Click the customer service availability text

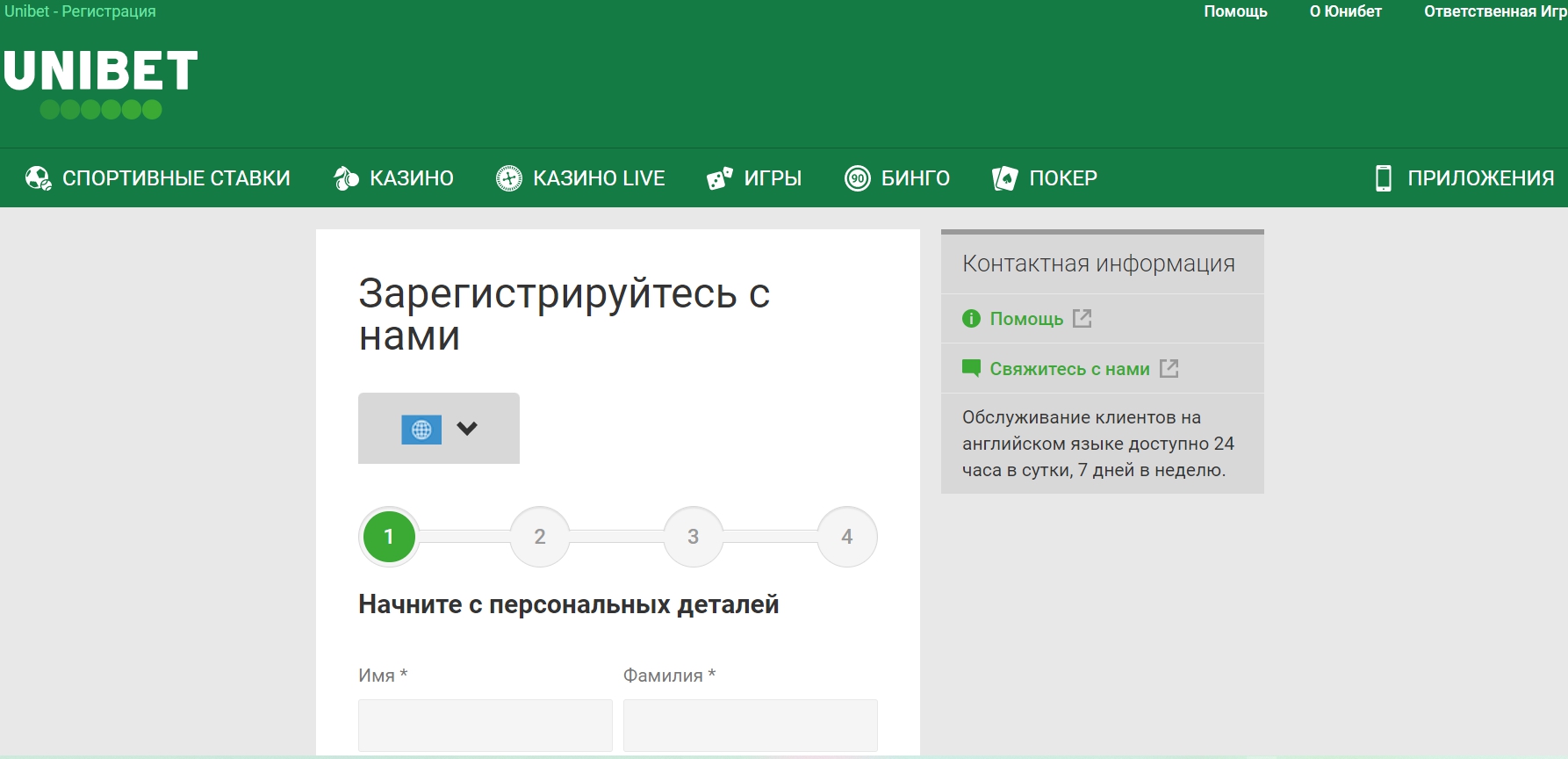tap(1098, 444)
